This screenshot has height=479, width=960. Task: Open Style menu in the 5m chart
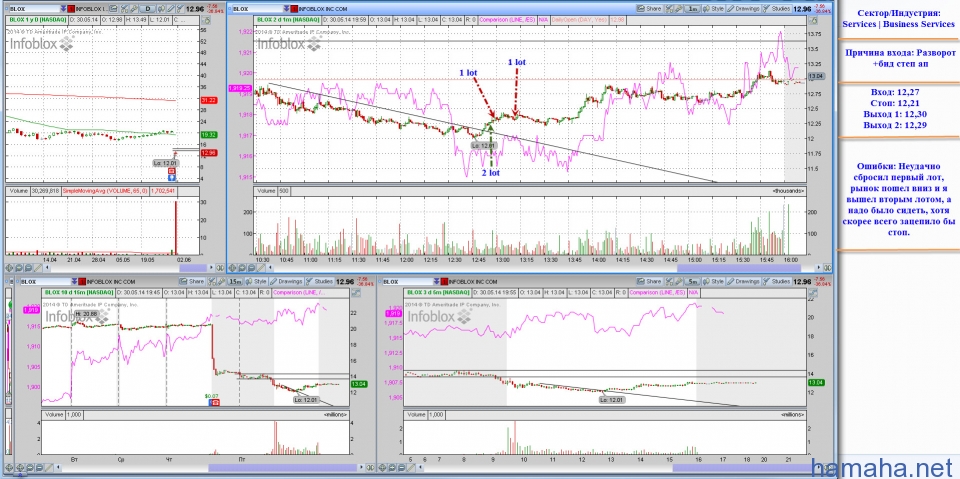pos(714,281)
